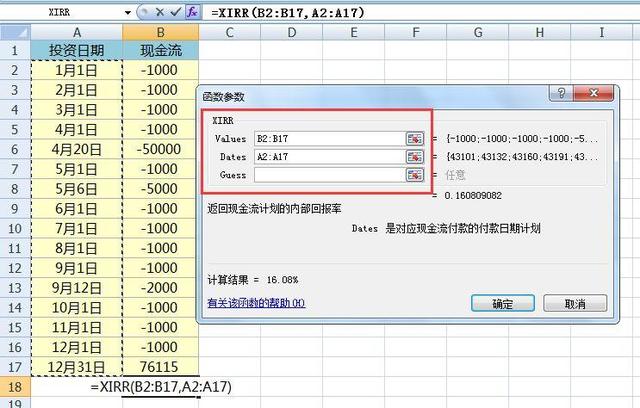Click the cell with value -2000
640x408 pixels.
coord(160,288)
